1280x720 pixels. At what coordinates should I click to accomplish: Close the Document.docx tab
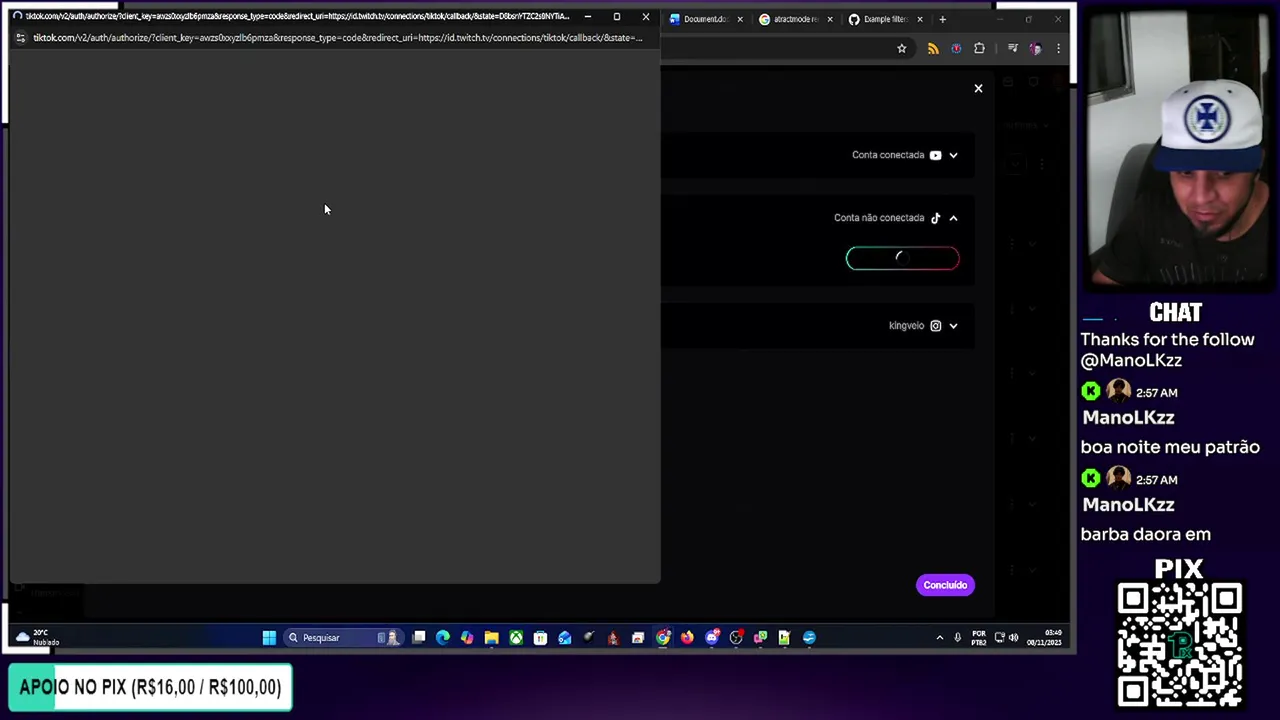(x=740, y=19)
